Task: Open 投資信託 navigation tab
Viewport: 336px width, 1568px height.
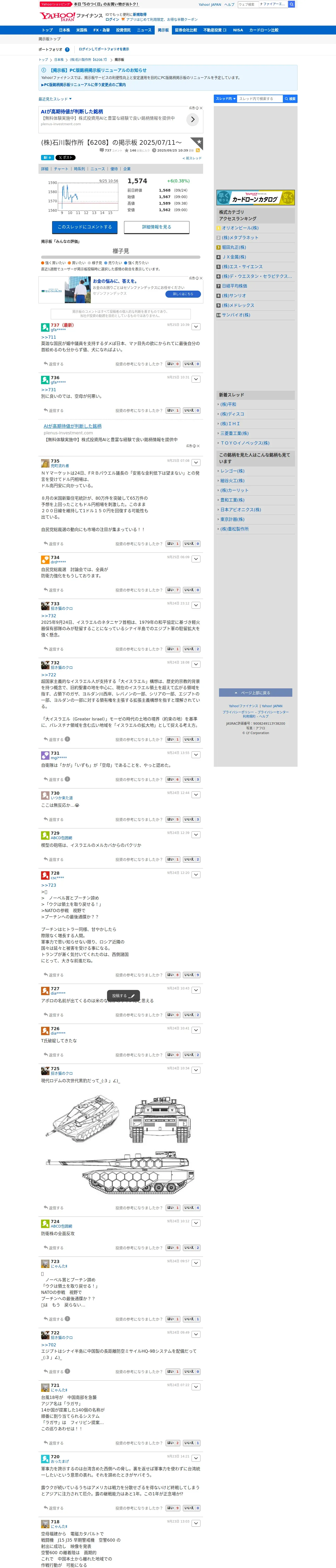Action: [123, 30]
